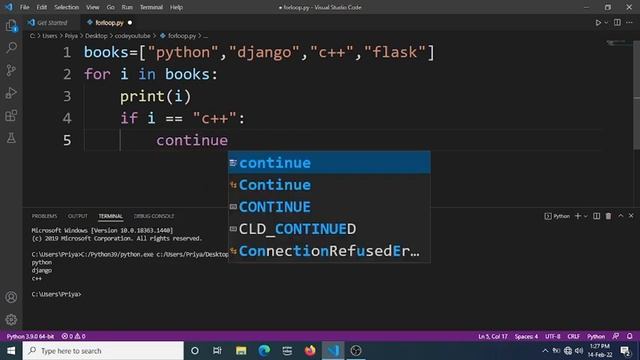Open the editor More Actions ellipsis
Screen dimensions: 640x360
click(x=629, y=22)
